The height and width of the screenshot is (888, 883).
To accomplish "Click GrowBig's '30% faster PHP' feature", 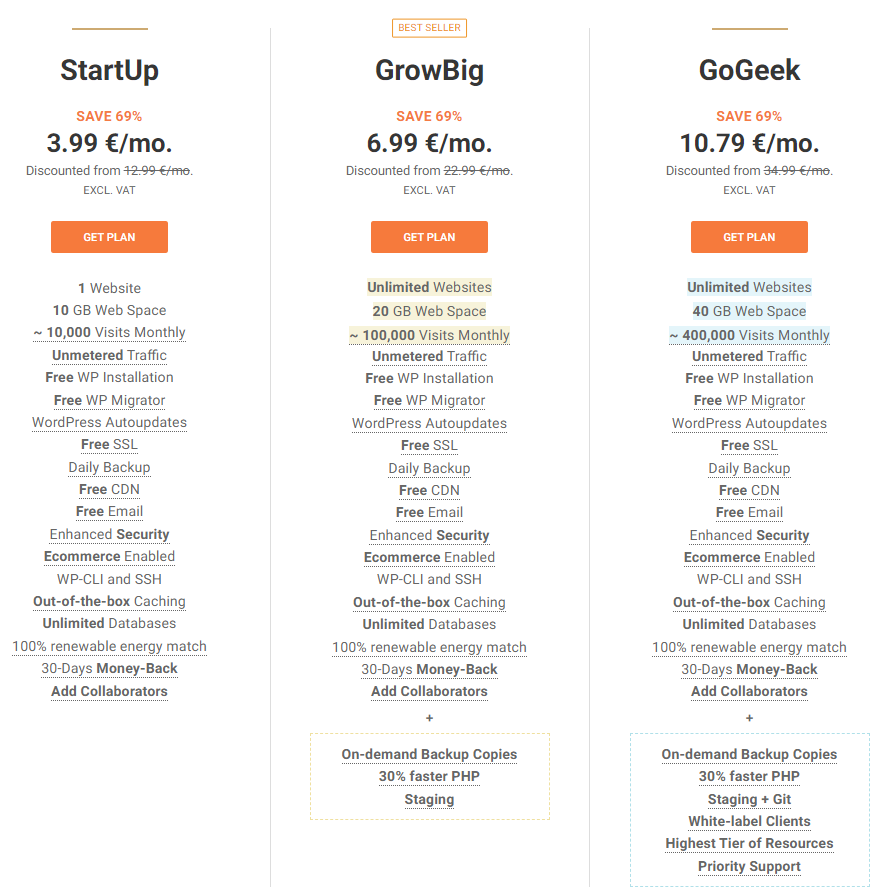I will point(429,776).
